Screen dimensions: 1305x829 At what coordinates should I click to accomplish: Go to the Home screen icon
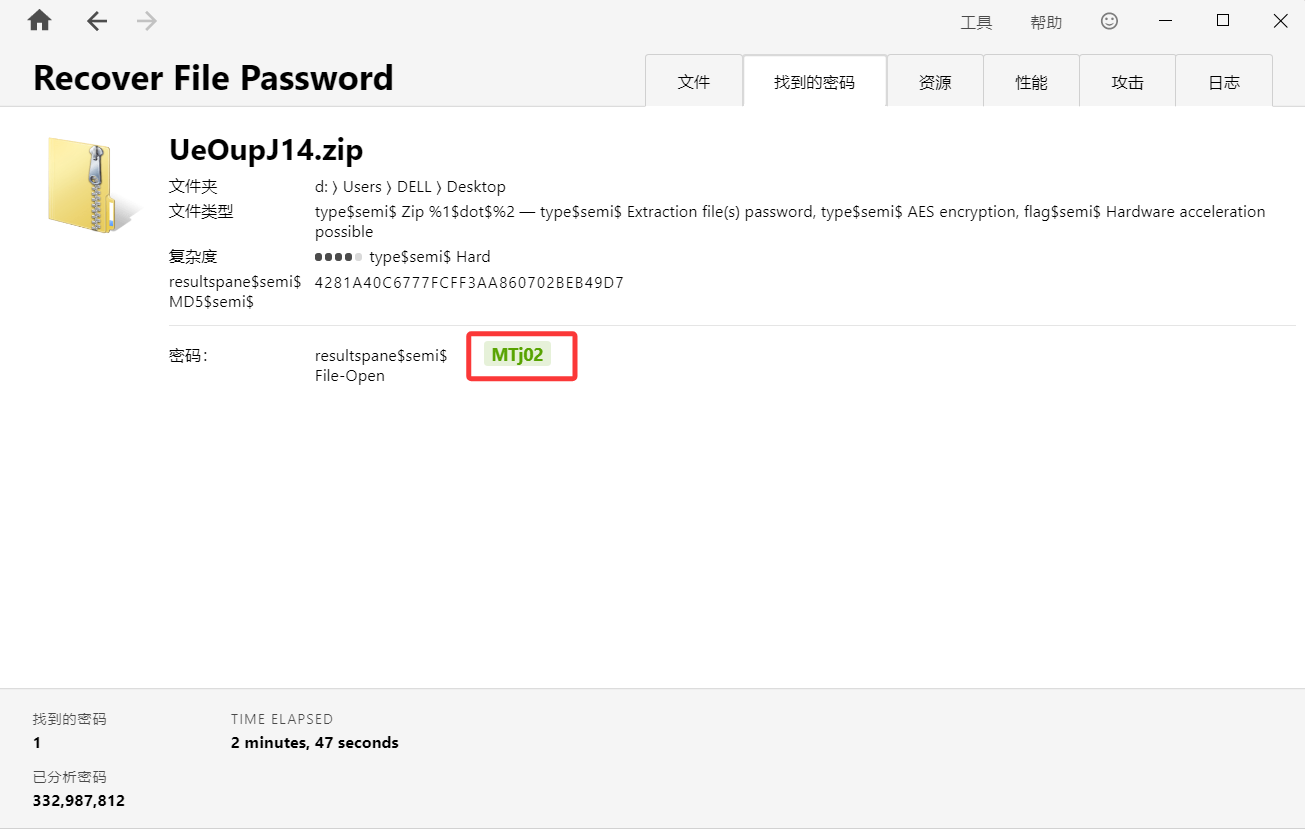(x=39, y=20)
